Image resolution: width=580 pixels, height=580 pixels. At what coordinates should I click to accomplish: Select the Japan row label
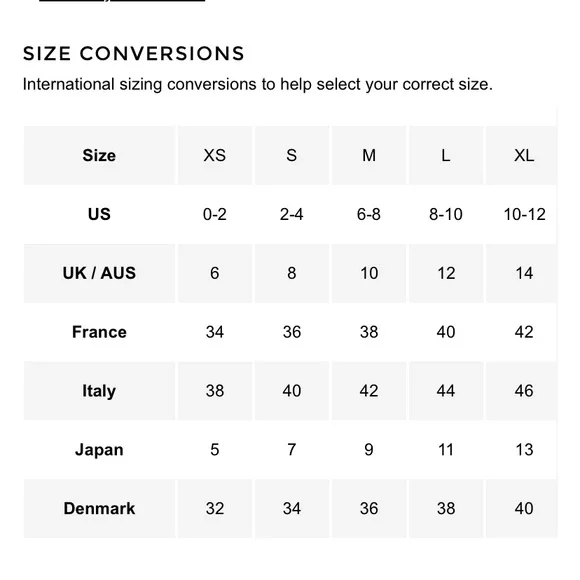point(99,449)
